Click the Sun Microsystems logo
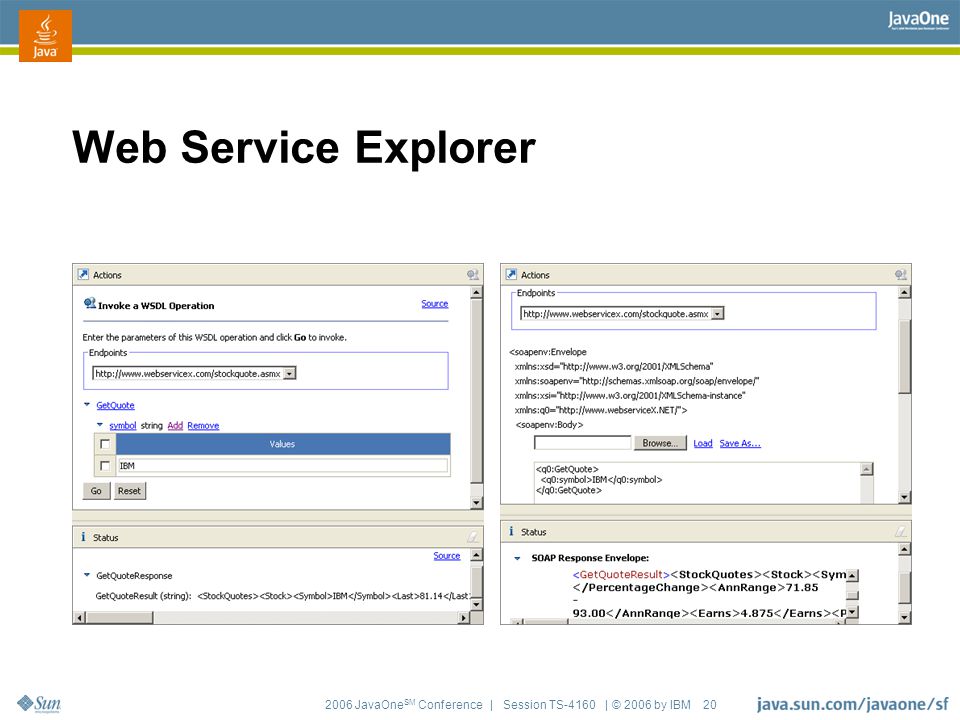Screen dimensions: 960x720 coord(39,703)
